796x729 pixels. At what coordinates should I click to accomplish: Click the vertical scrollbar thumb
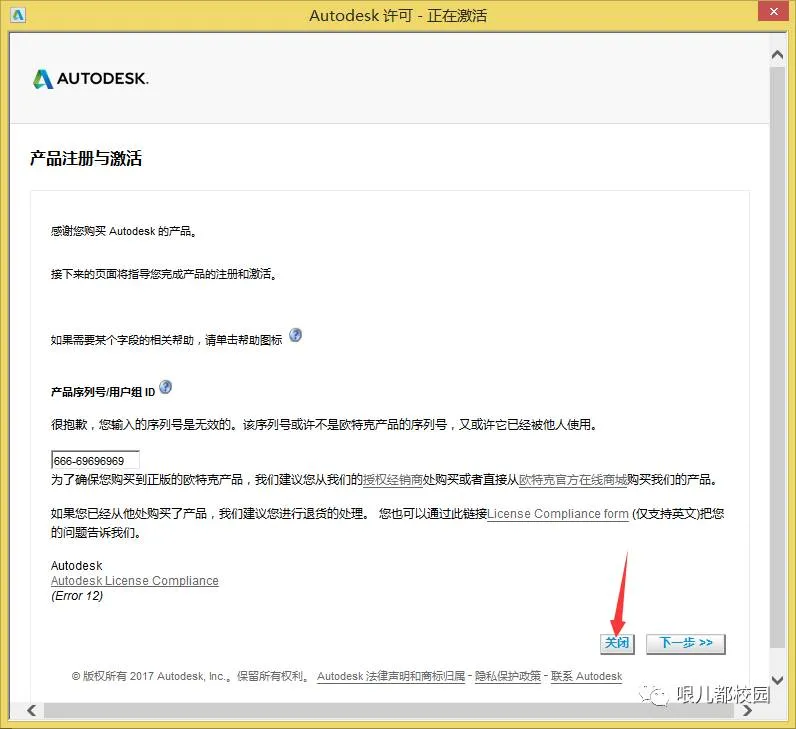tap(777, 357)
